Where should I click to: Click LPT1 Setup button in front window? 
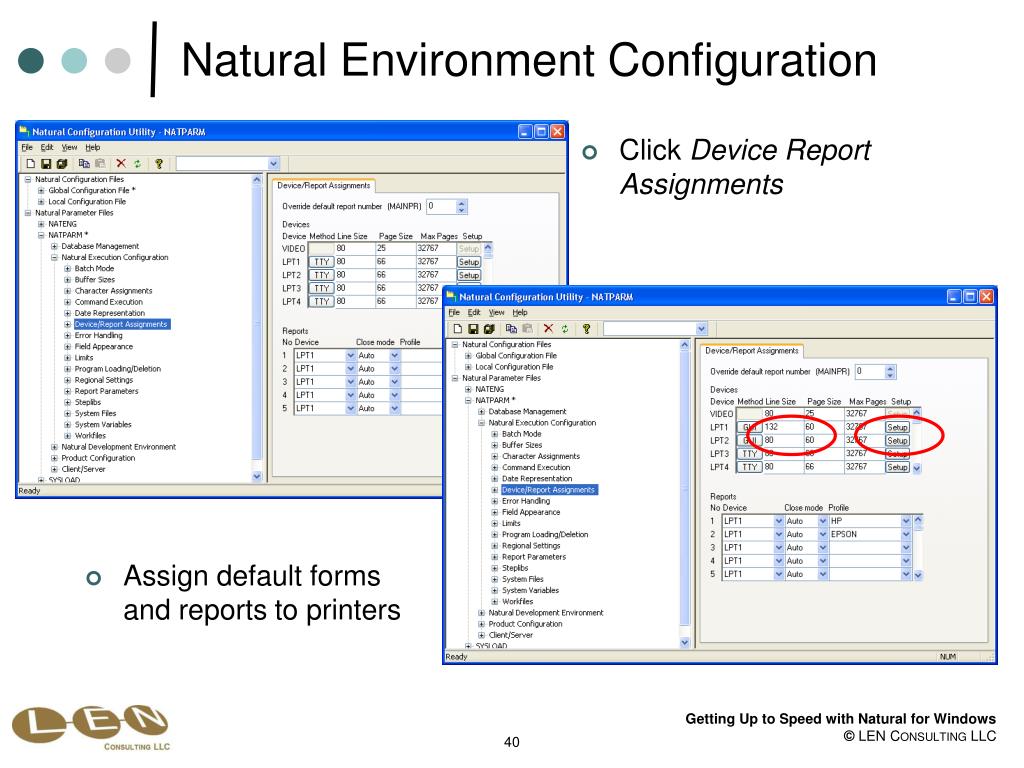pyautogui.click(x=897, y=427)
